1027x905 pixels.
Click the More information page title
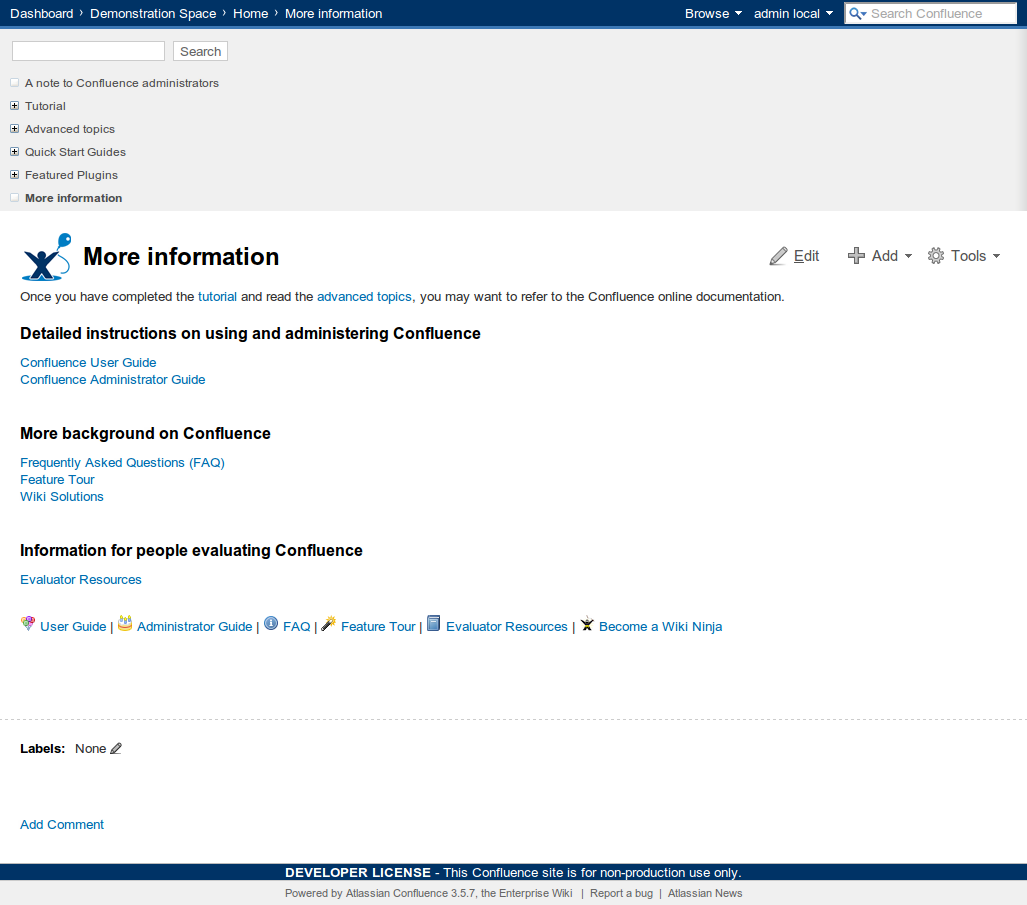click(181, 257)
